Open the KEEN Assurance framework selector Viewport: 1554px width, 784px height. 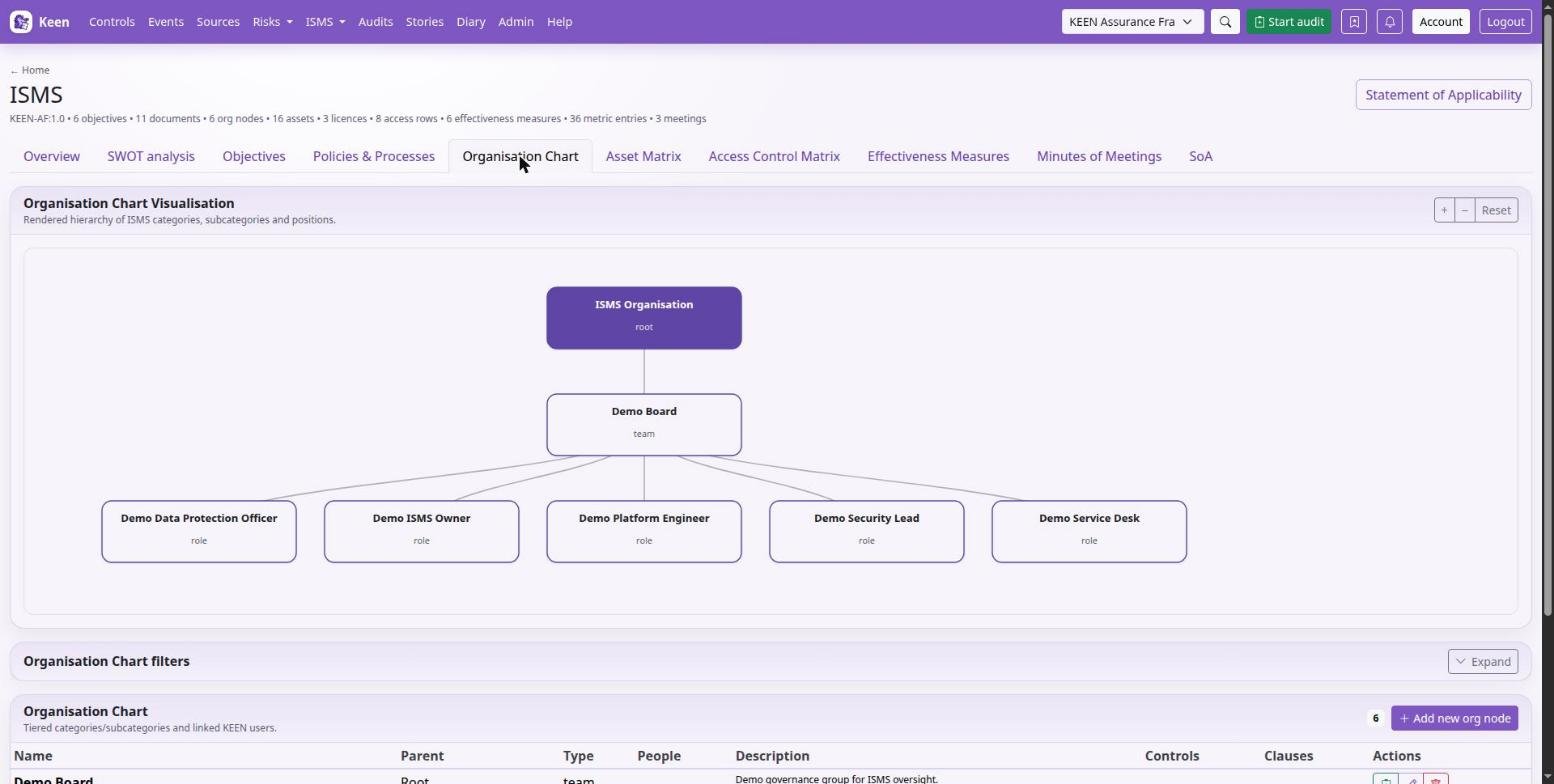pyautogui.click(x=1132, y=22)
